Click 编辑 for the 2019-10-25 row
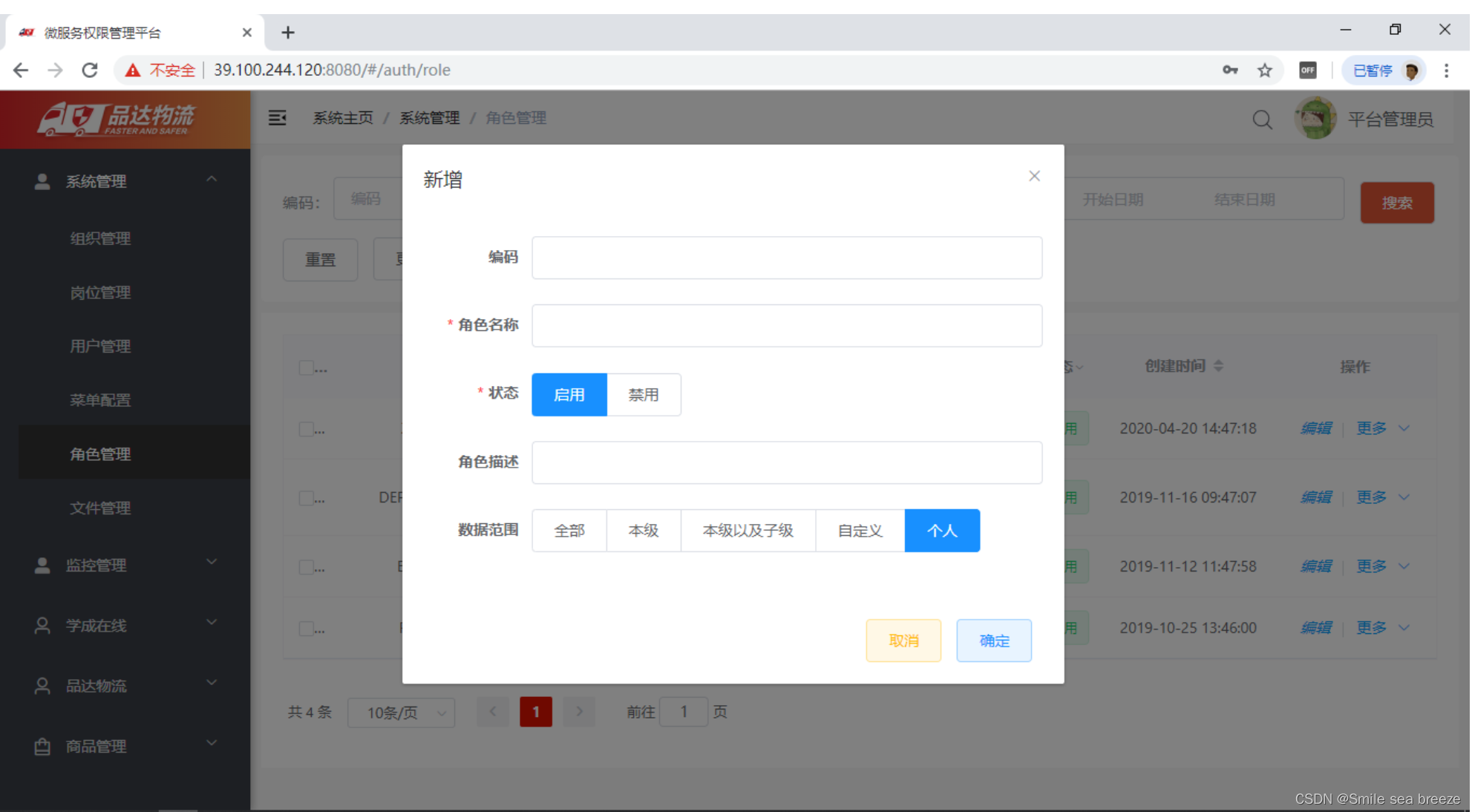Viewport: 1472px width, 812px height. pos(1316,627)
